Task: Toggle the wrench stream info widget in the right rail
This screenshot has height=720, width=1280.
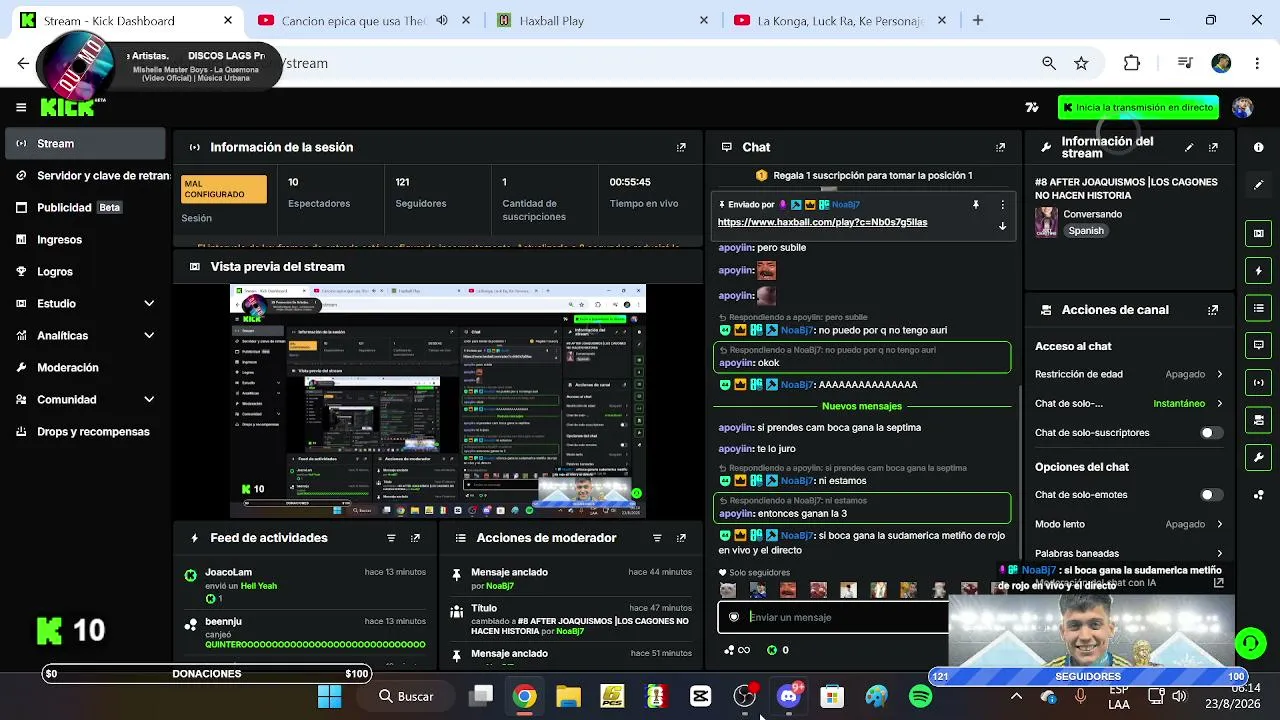Action: pyautogui.click(x=1258, y=457)
